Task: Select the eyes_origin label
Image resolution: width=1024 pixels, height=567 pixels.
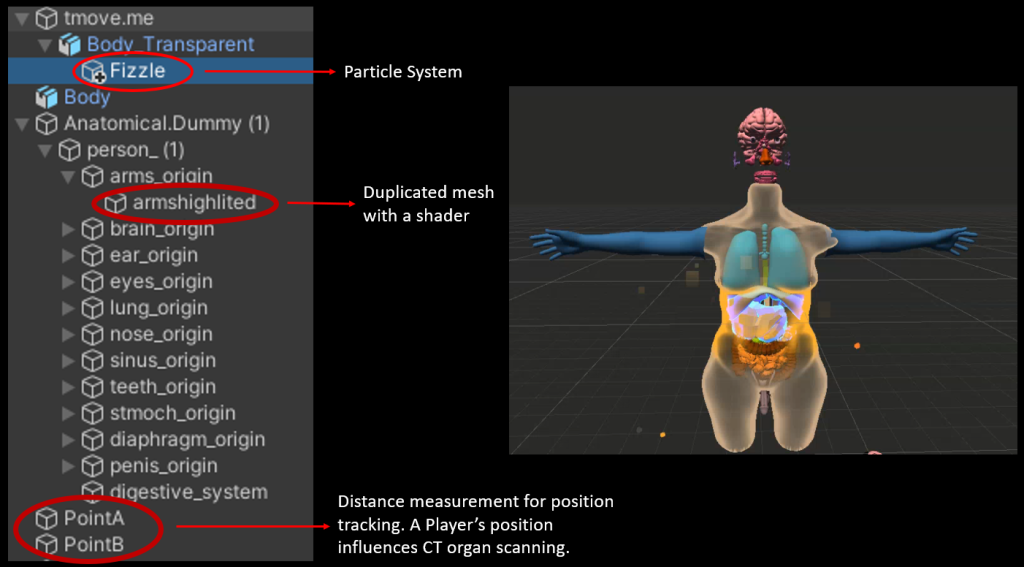Action: [161, 282]
